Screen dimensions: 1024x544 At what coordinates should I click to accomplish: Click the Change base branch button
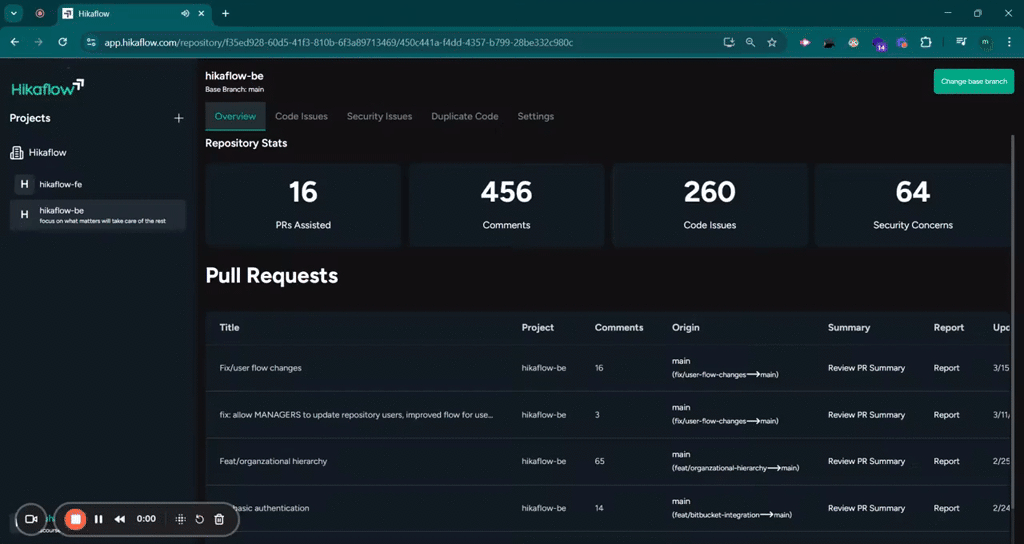coord(973,81)
